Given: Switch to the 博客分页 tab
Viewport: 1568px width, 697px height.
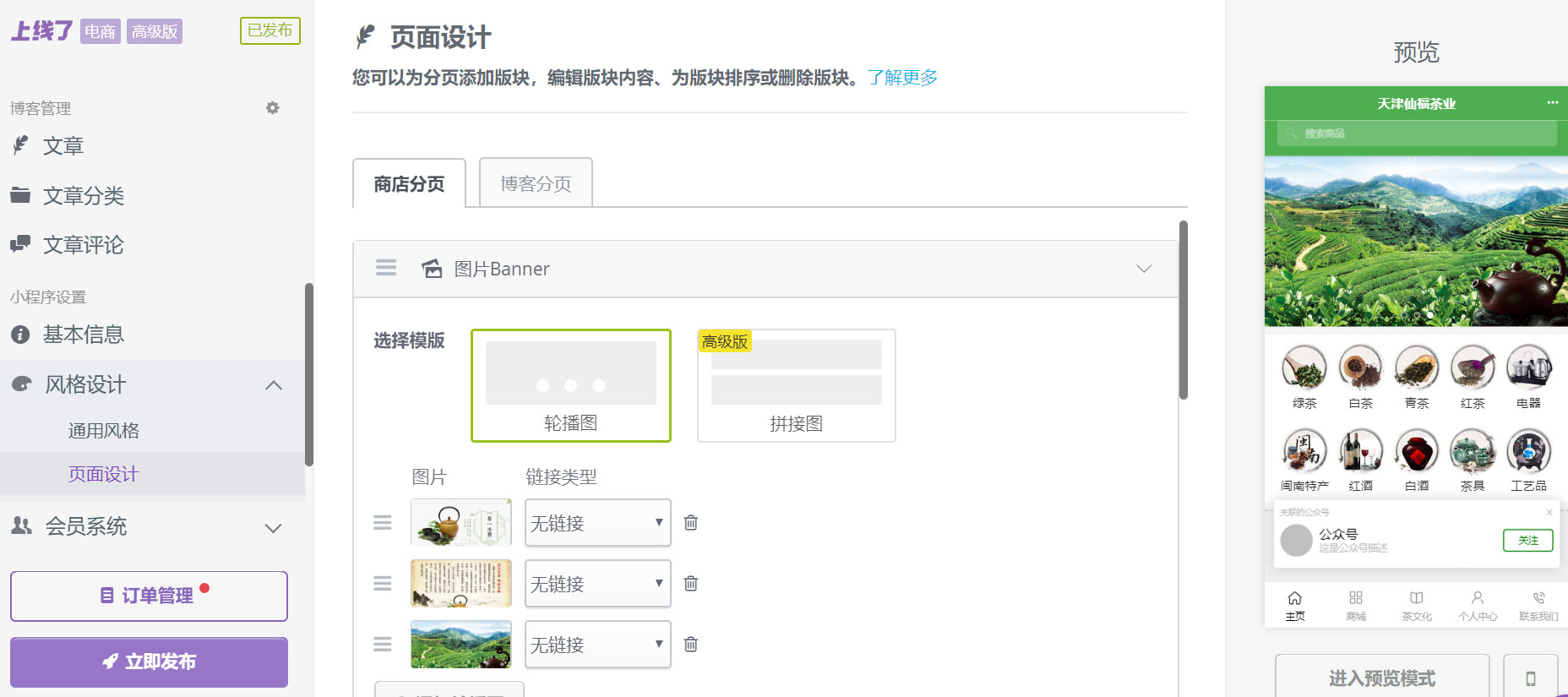Looking at the screenshot, I should tap(536, 183).
